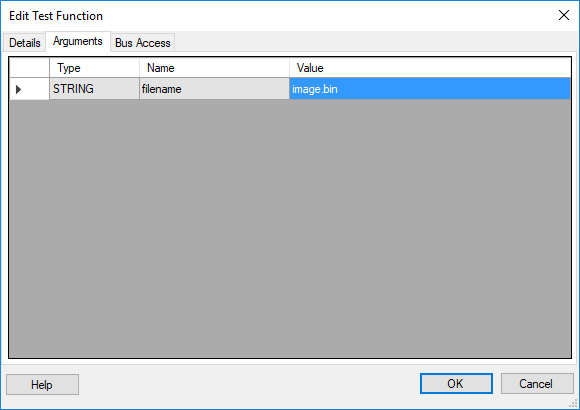Image resolution: width=580 pixels, height=410 pixels.
Task: Click the divider between Name and Value headers
Action: tap(289, 68)
